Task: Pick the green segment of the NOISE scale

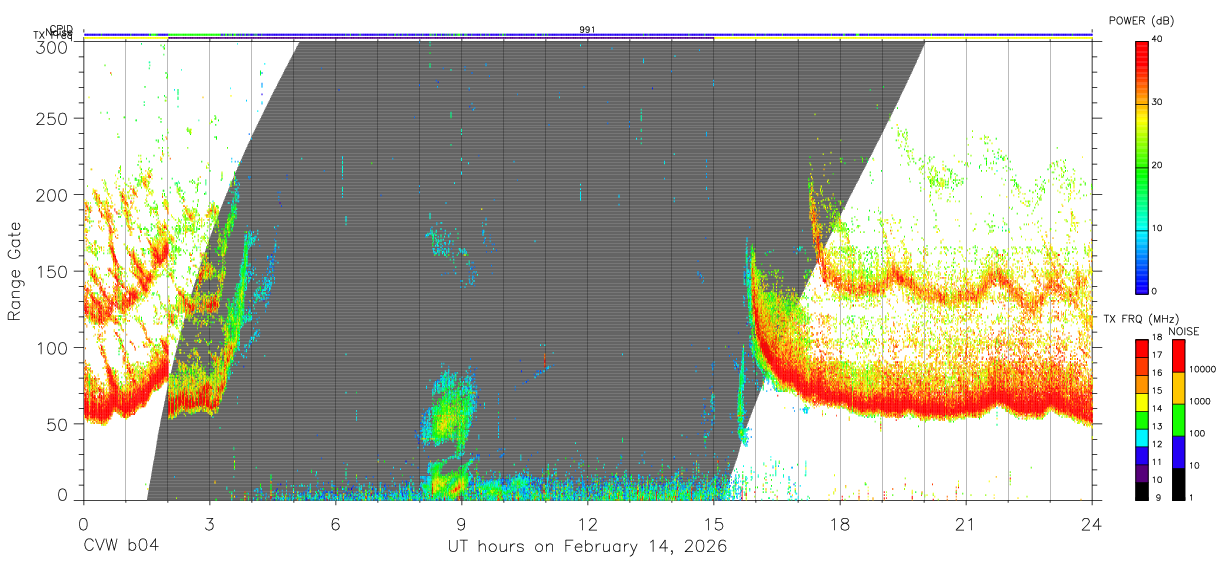Action: click(x=1178, y=420)
